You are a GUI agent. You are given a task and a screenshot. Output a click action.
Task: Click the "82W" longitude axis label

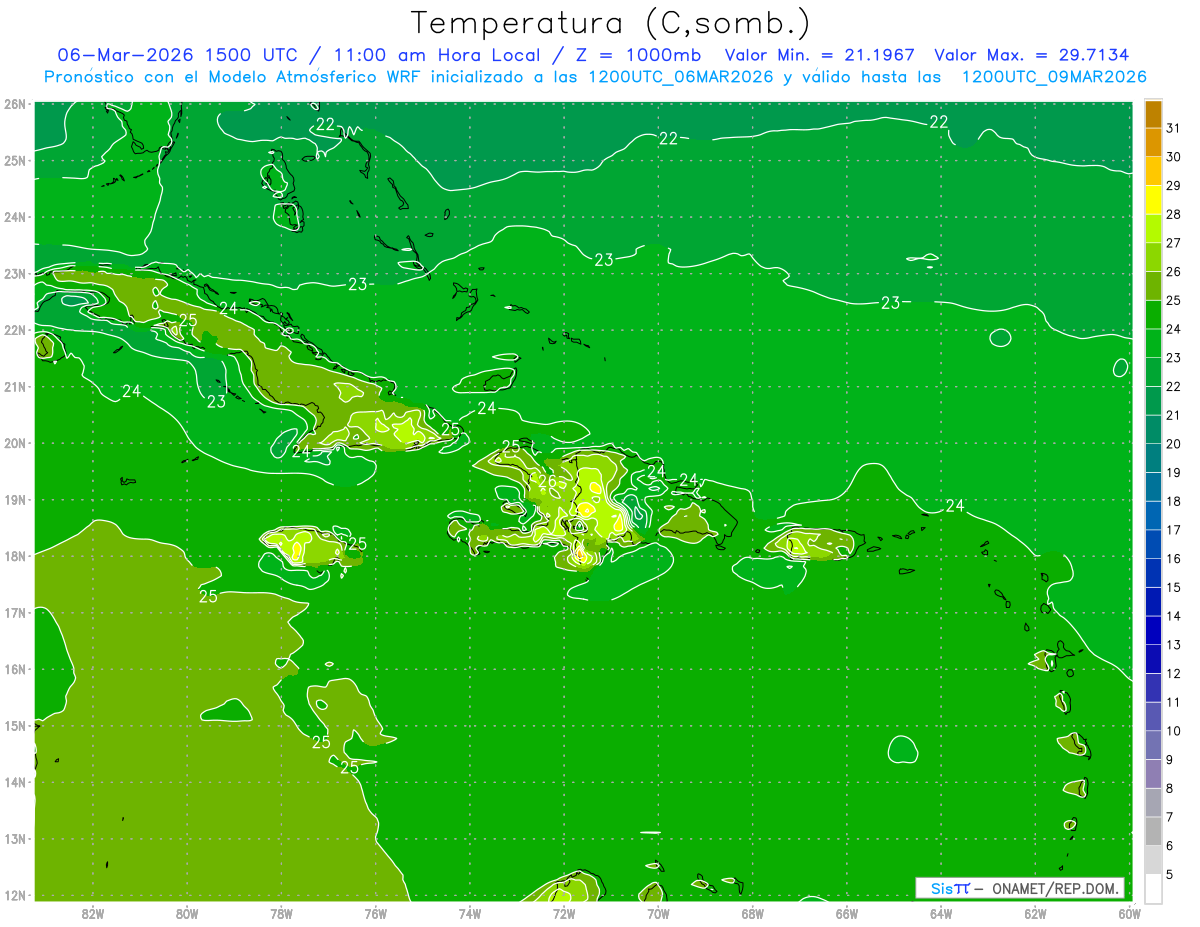click(x=92, y=912)
